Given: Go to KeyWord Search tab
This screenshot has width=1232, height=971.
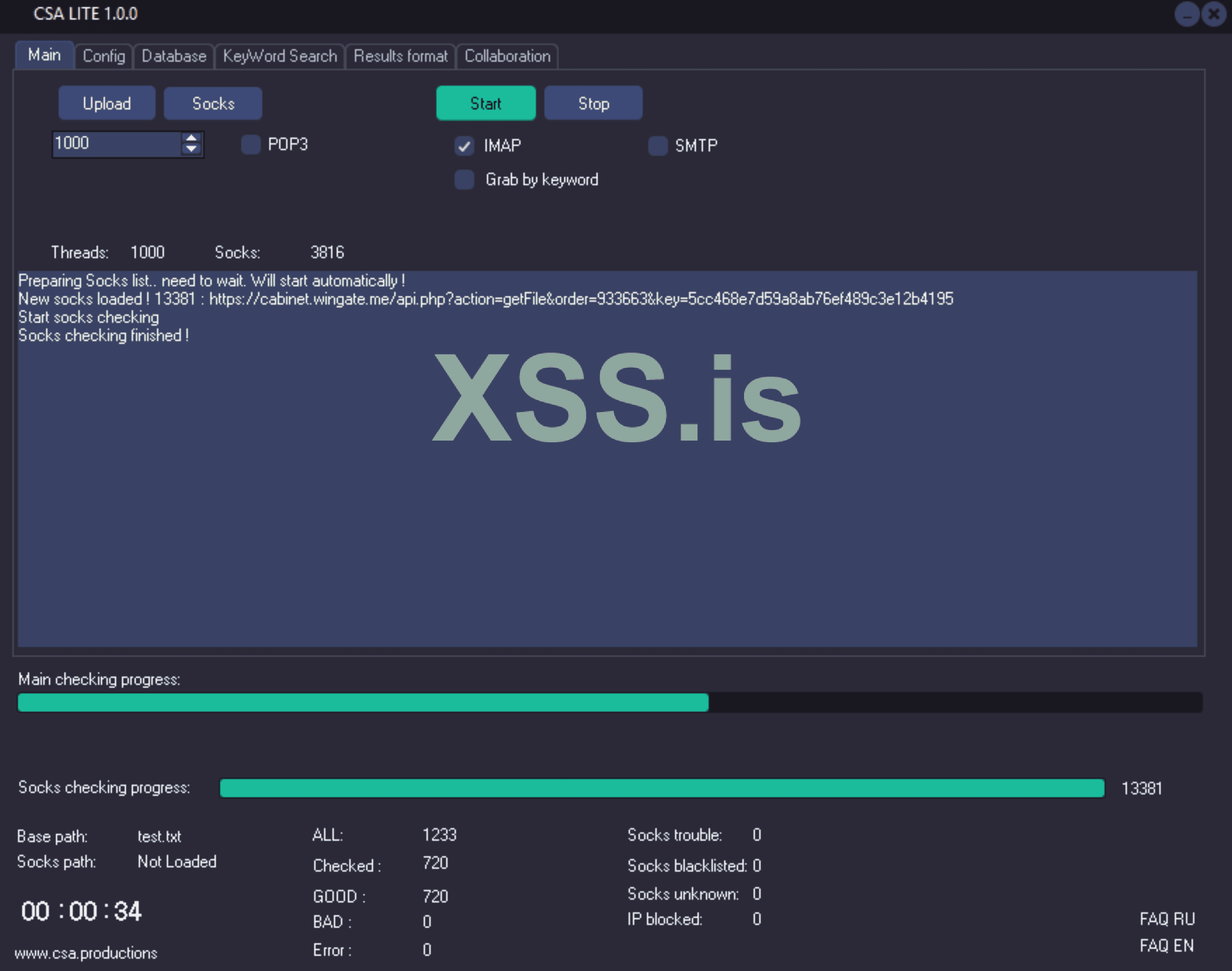Looking at the screenshot, I should tap(279, 56).
